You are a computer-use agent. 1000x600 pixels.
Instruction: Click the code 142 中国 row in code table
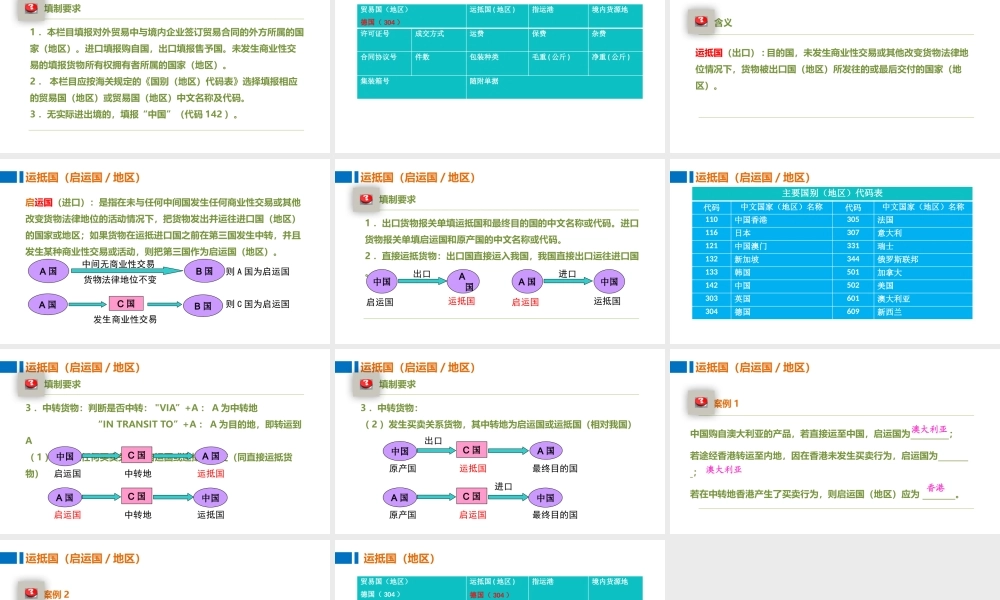tap(762, 286)
